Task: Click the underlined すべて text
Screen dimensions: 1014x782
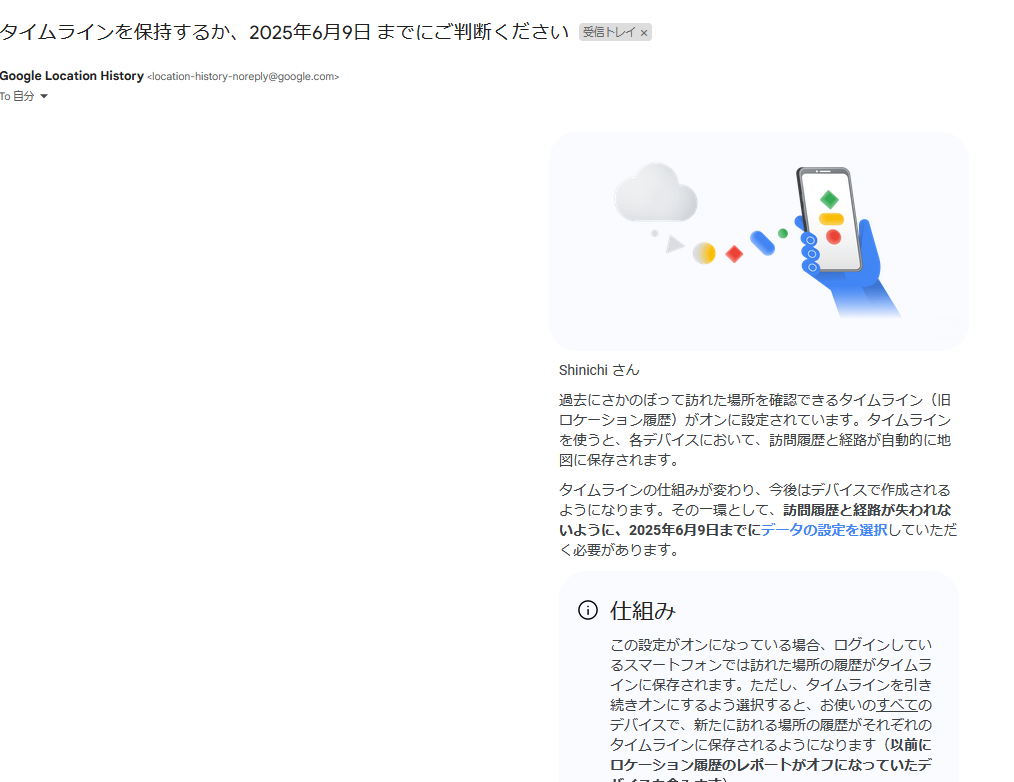Action: (x=897, y=704)
